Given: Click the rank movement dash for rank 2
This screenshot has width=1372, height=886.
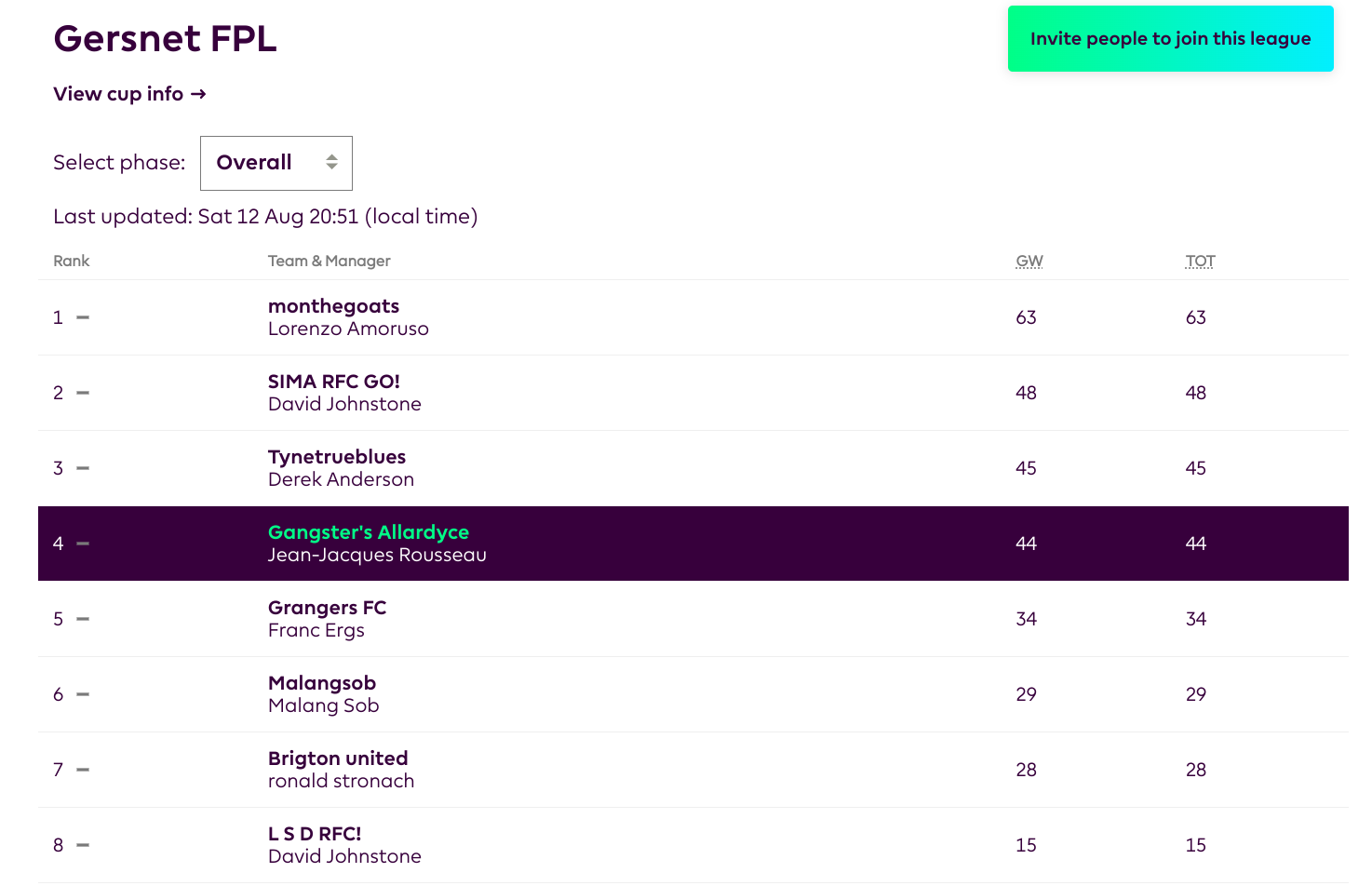Looking at the screenshot, I should click(83, 393).
